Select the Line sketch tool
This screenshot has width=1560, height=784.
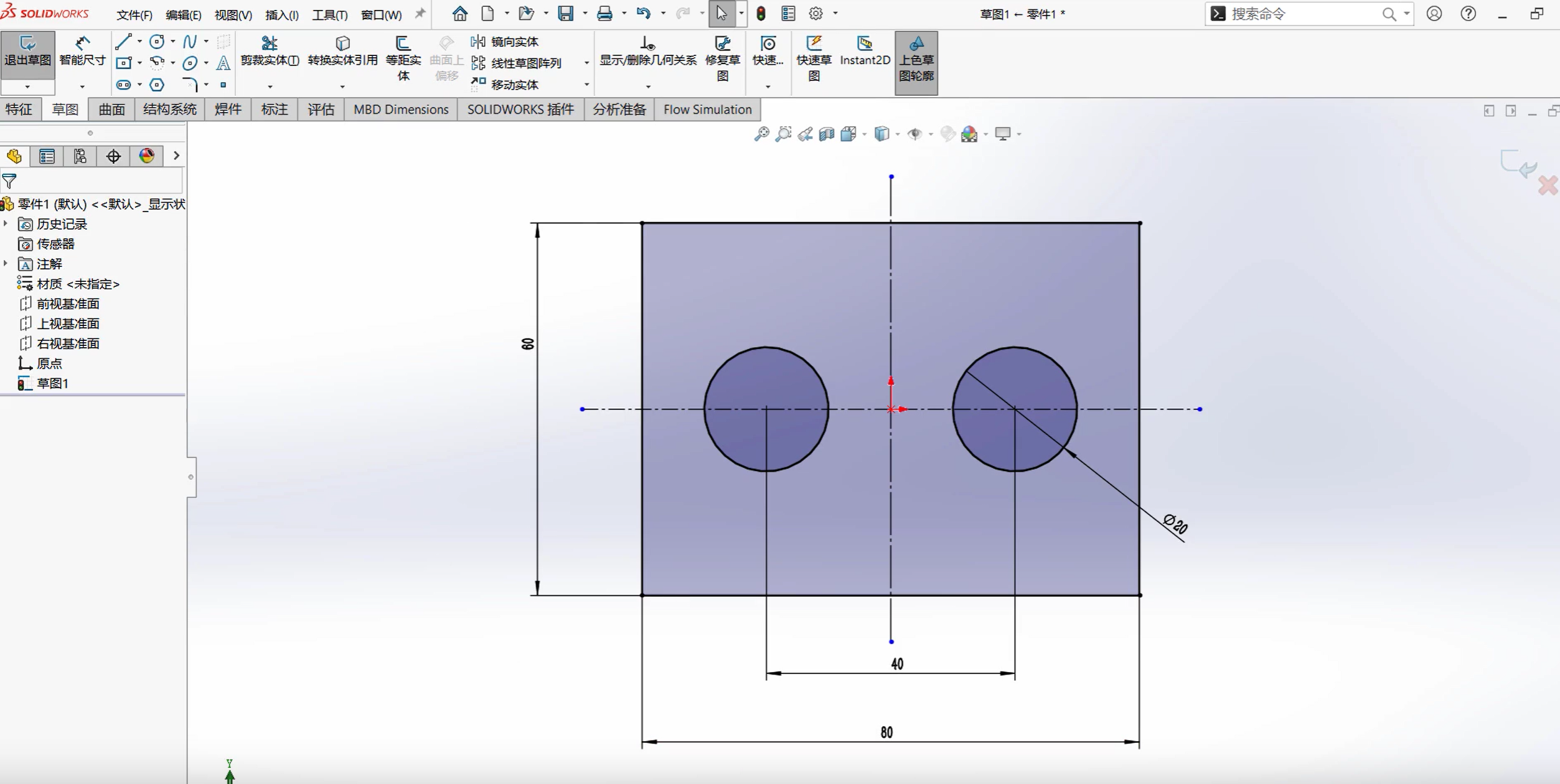tap(123, 42)
